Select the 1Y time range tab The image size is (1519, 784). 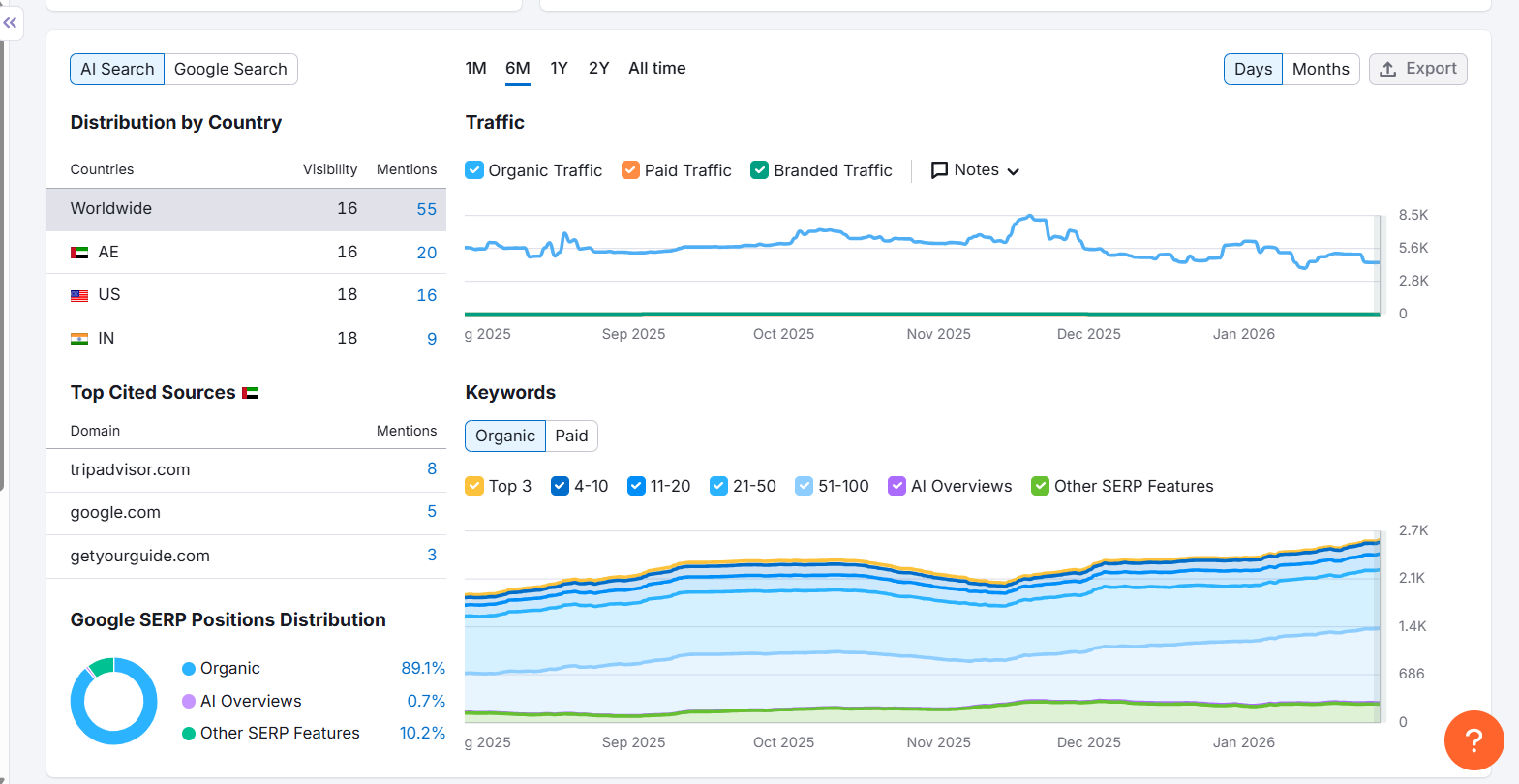pos(559,68)
